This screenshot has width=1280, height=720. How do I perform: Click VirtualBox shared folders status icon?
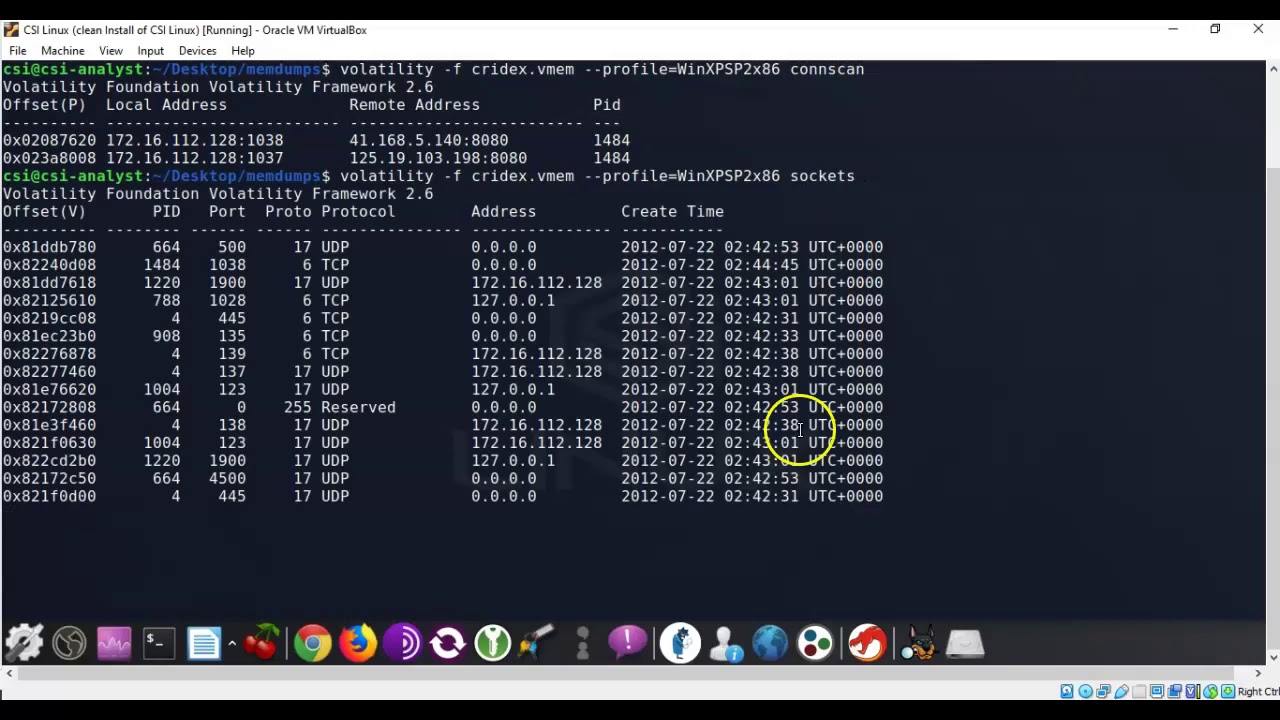pos(1139,691)
